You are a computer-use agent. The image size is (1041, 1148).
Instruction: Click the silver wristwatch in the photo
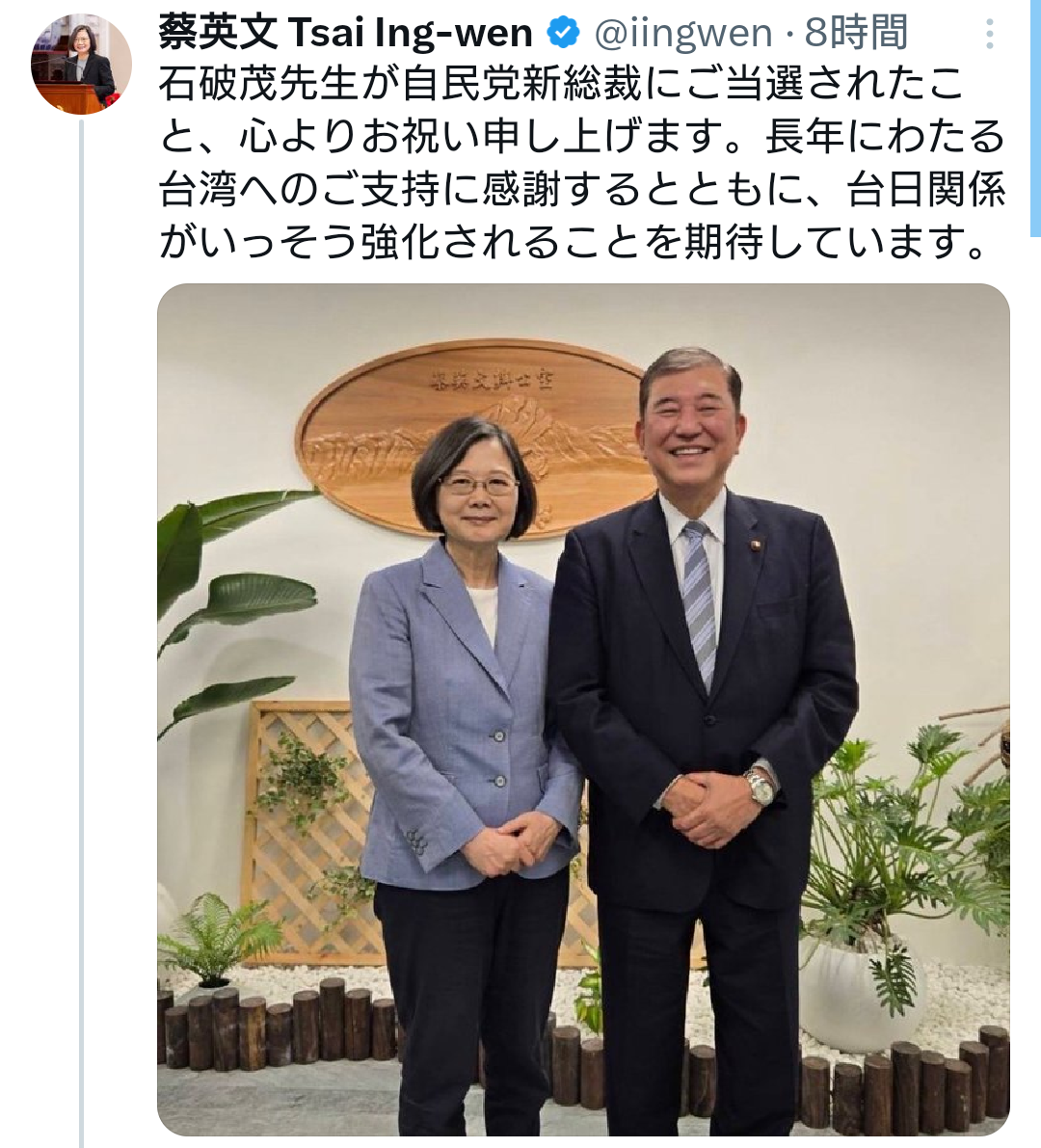click(x=761, y=788)
